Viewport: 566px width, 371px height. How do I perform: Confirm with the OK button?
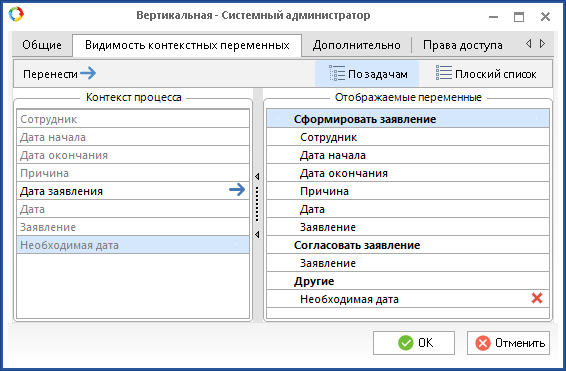pyautogui.click(x=414, y=342)
